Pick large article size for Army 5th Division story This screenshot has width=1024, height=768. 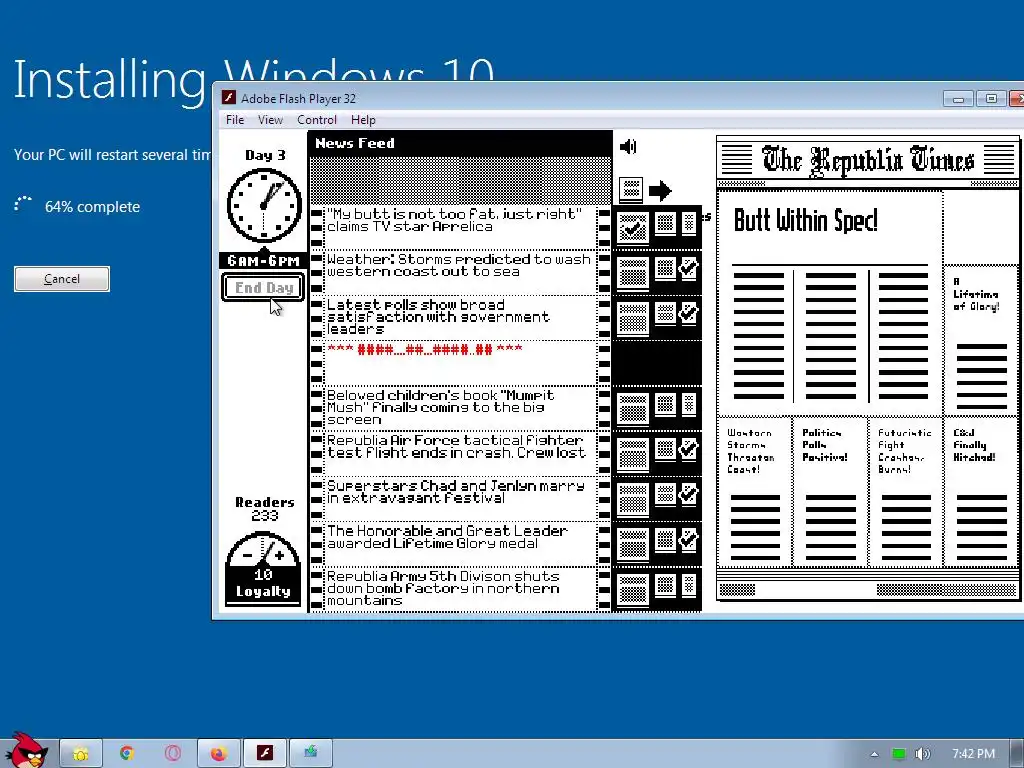click(633, 589)
